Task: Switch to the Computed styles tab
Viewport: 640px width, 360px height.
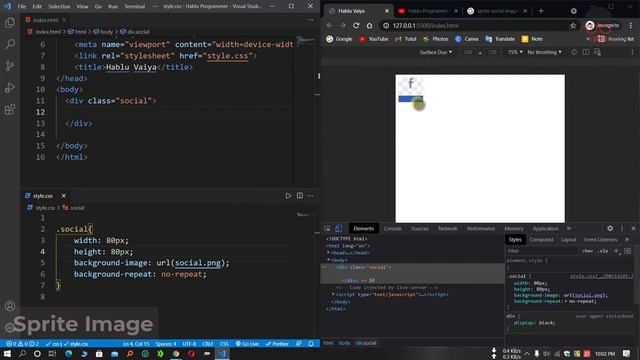Action: point(542,240)
